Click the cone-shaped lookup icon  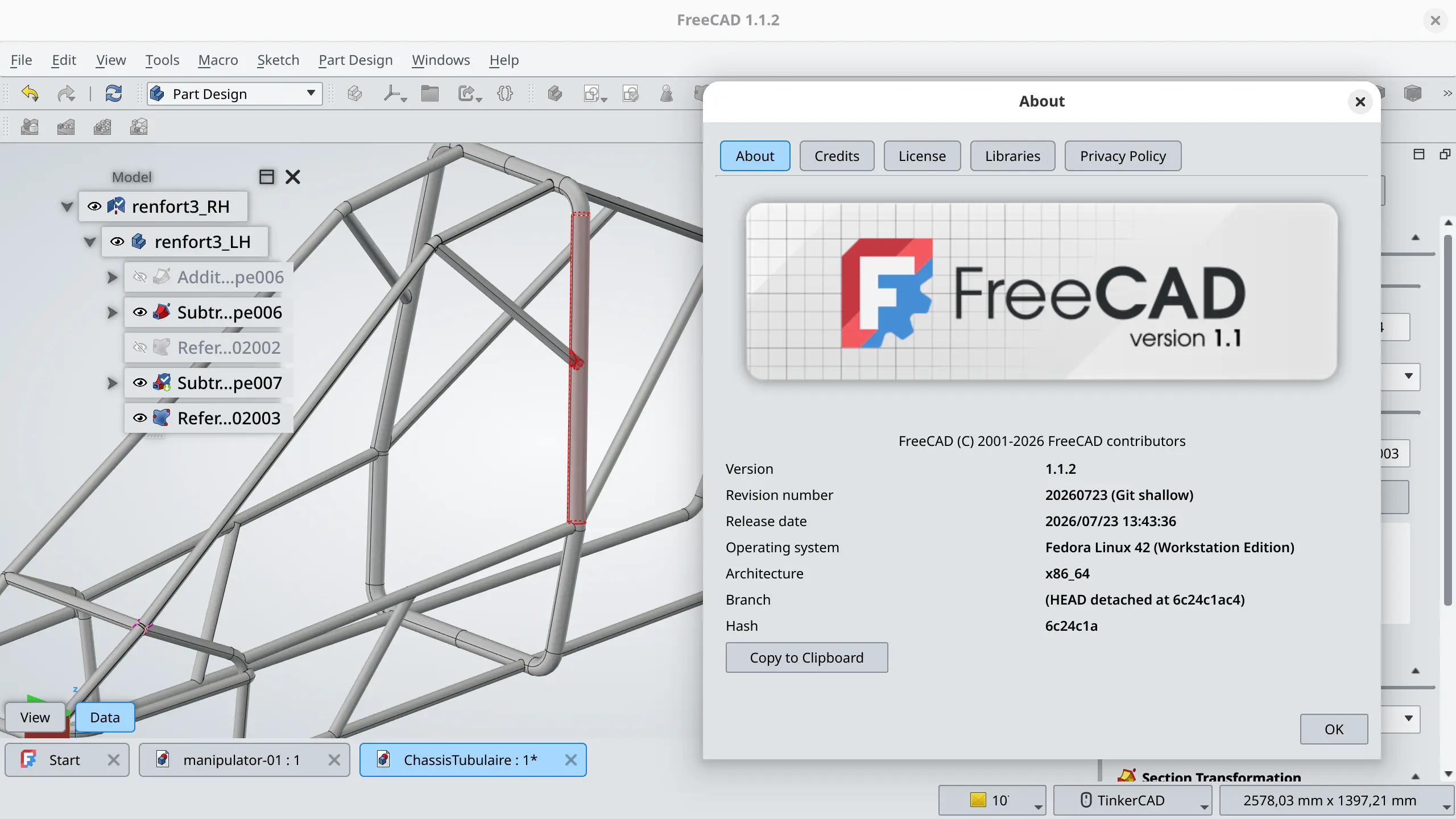click(667, 93)
